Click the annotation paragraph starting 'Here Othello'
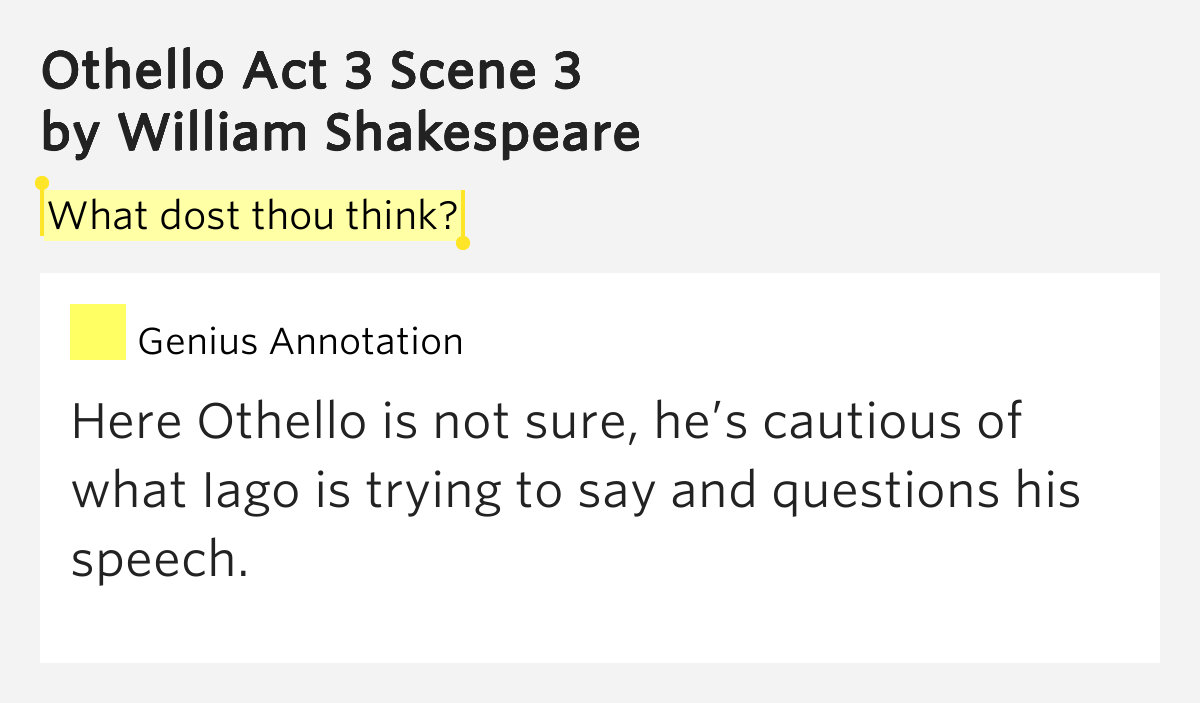Image resolution: width=1200 pixels, height=703 pixels. 577,491
